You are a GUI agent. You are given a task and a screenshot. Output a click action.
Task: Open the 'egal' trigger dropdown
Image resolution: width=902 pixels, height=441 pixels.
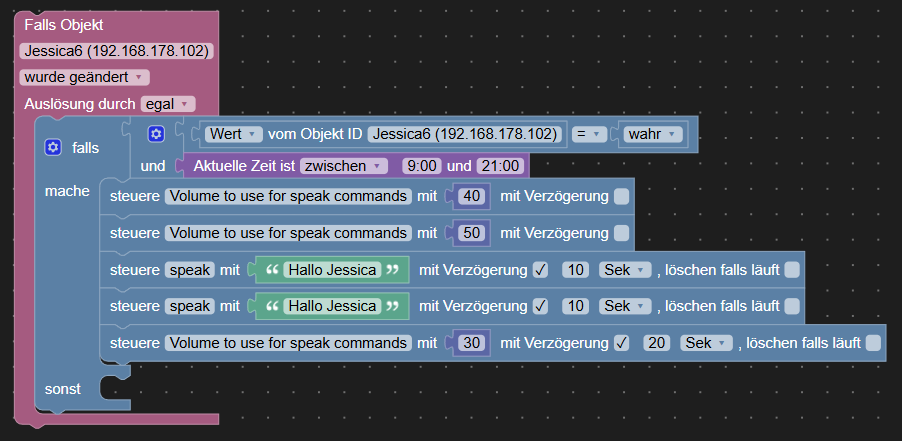coord(168,103)
